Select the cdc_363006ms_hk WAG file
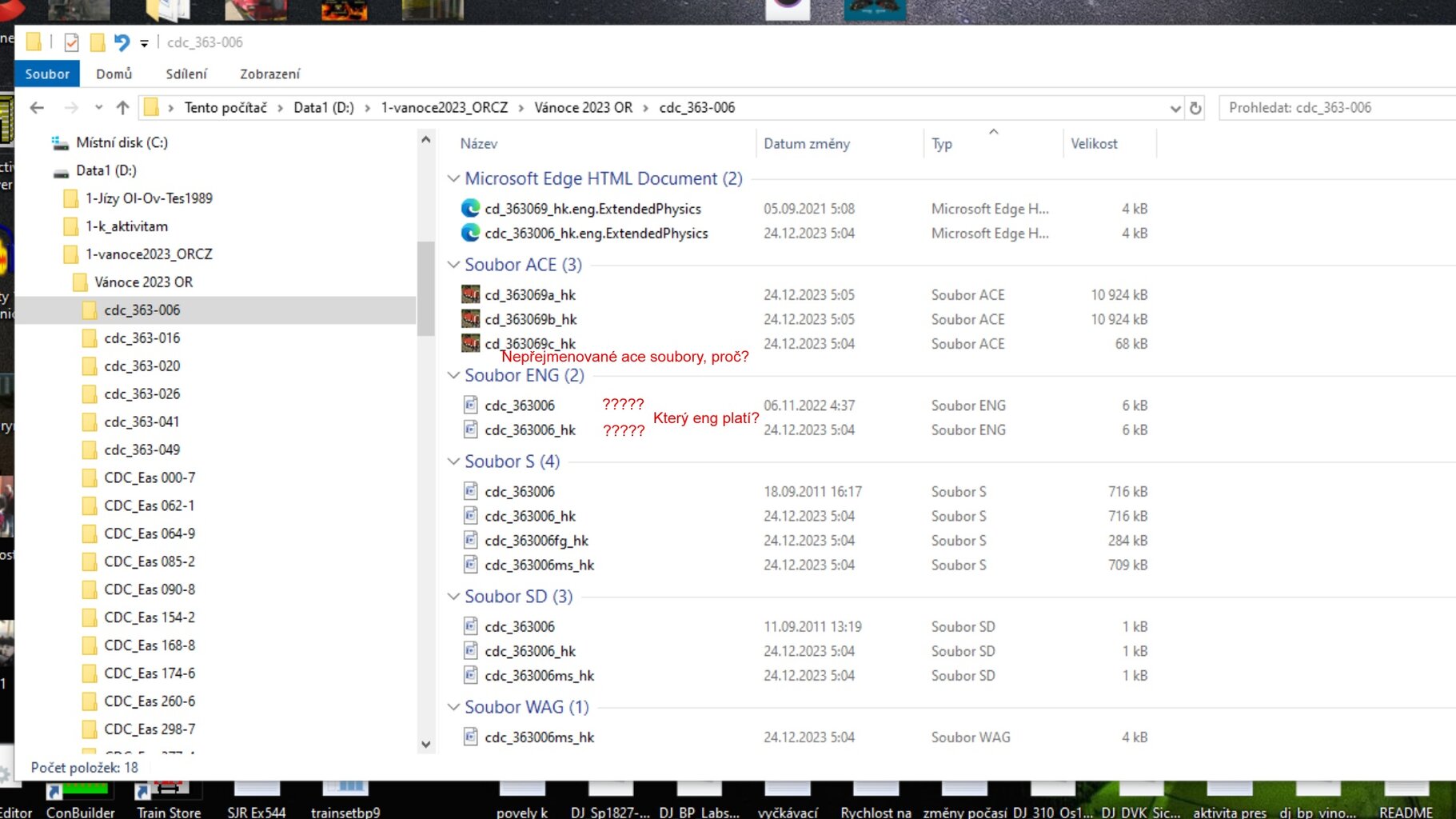This screenshot has width=1456, height=819. [x=539, y=737]
